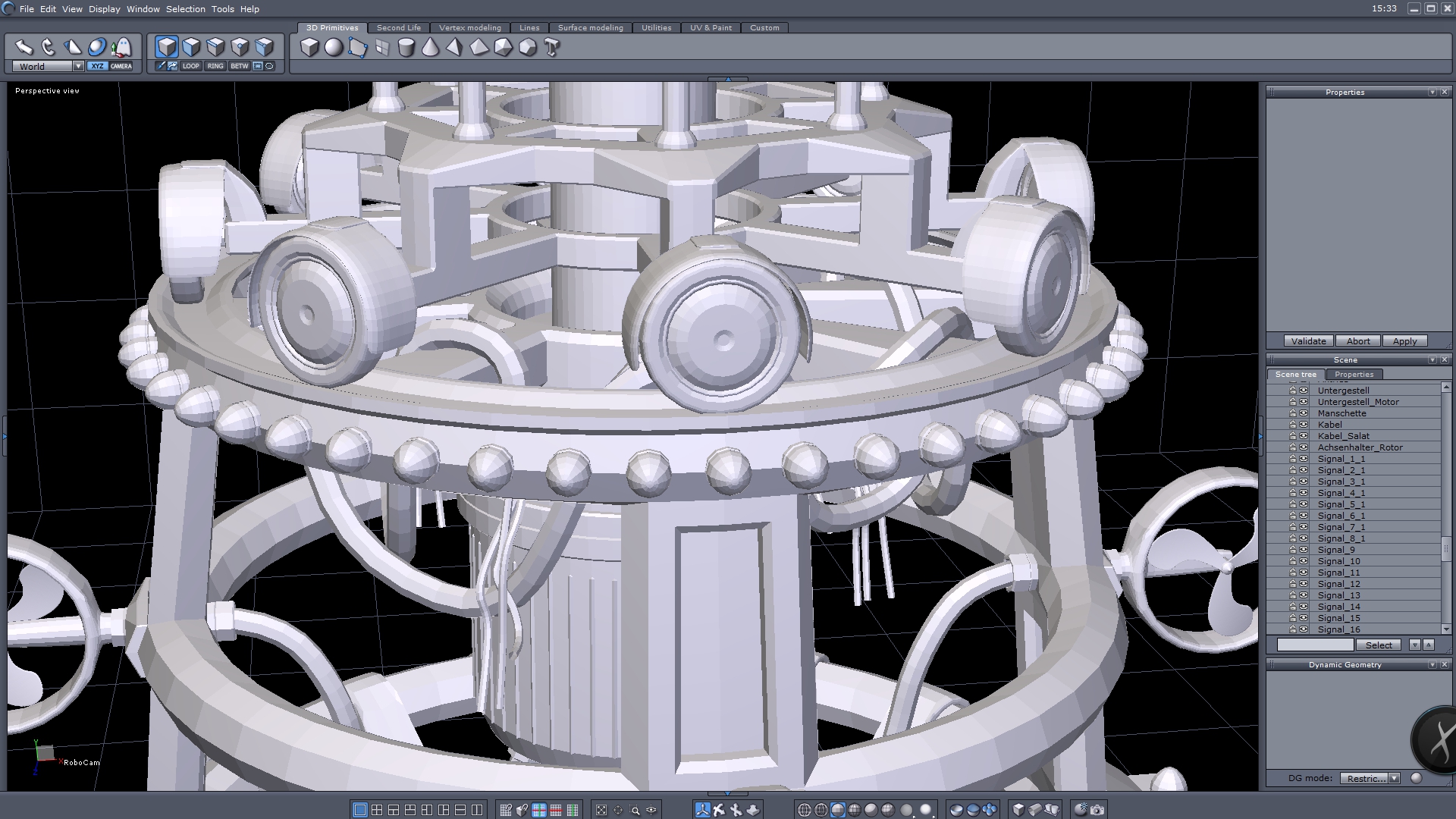Select the 3D text primitive icon
The image size is (1456, 819).
tap(552, 48)
